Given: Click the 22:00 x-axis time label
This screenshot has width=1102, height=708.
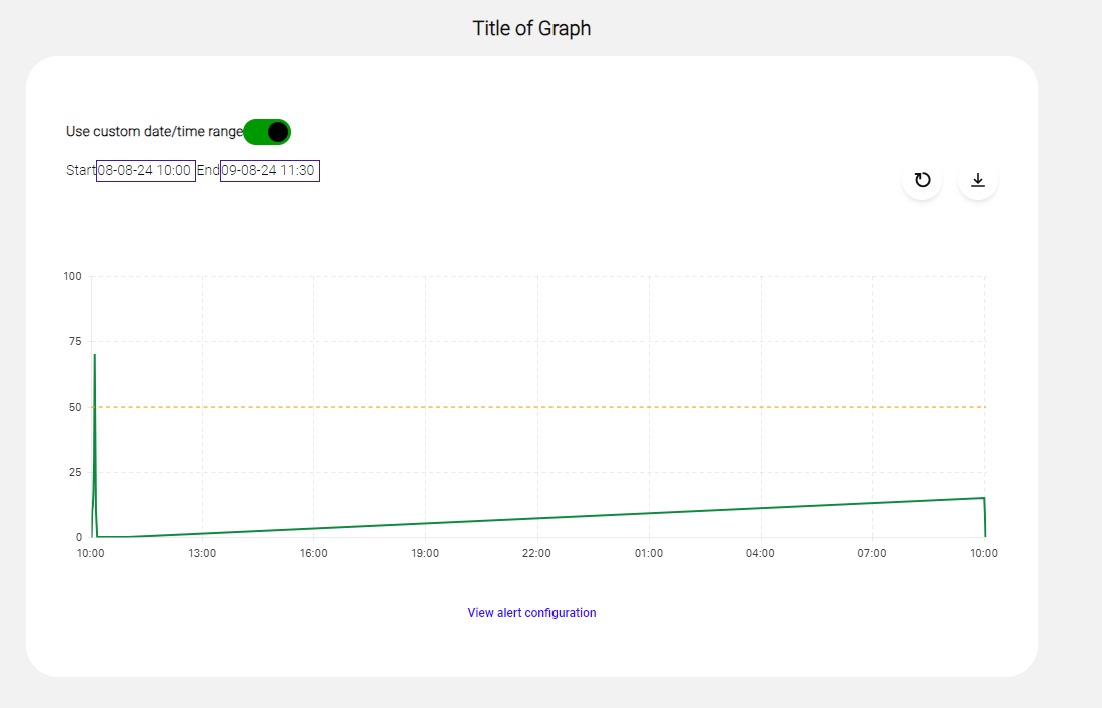Looking at the screenshot, I should pos(537,553).
